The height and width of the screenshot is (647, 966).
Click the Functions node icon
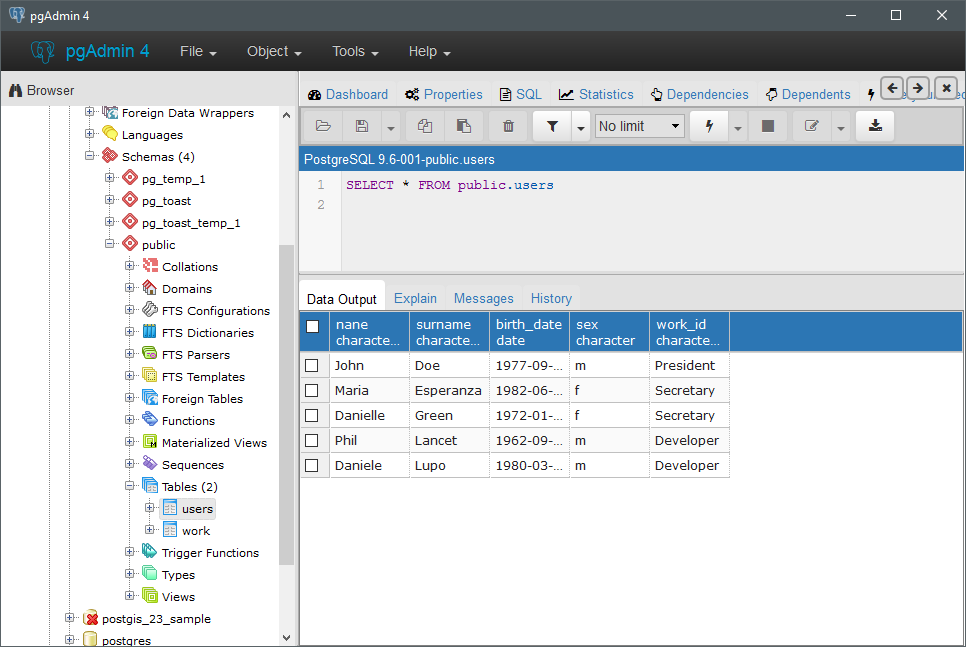pos(150,420)
